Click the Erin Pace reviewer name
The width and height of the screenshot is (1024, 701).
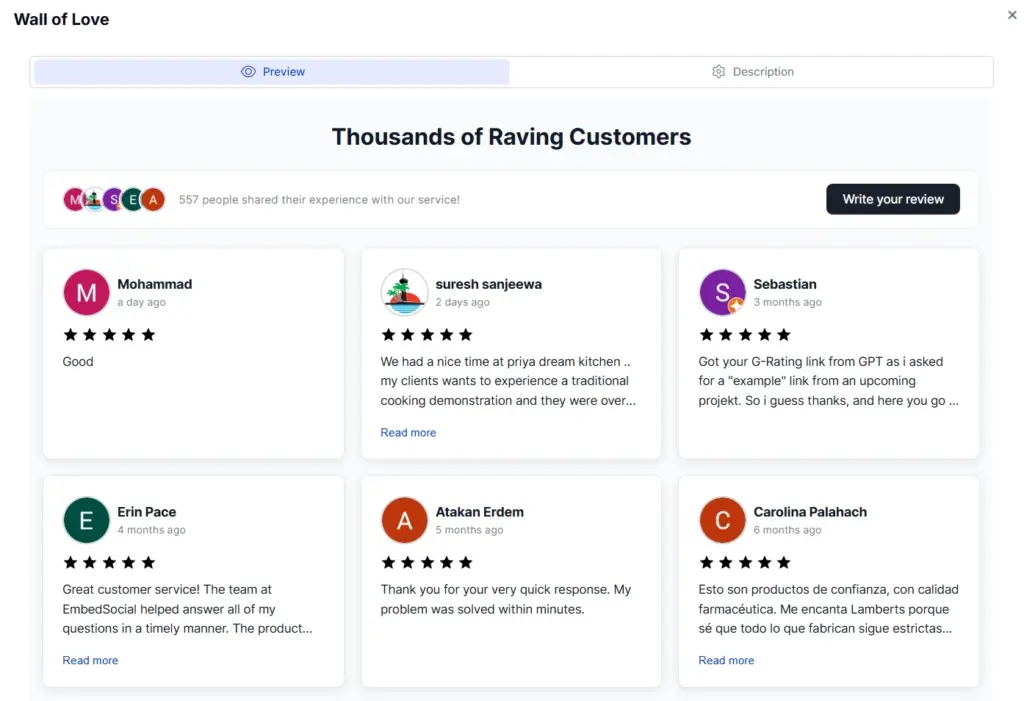[x=147, y=512]
